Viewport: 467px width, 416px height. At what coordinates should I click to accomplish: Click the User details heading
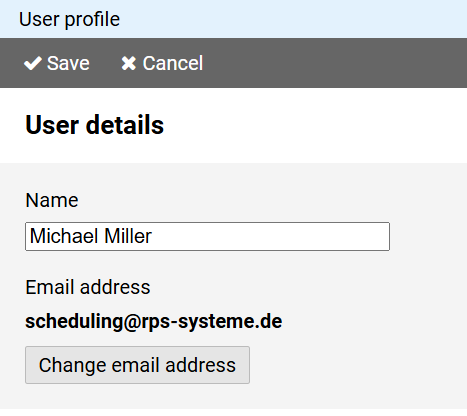click(95, 125)
